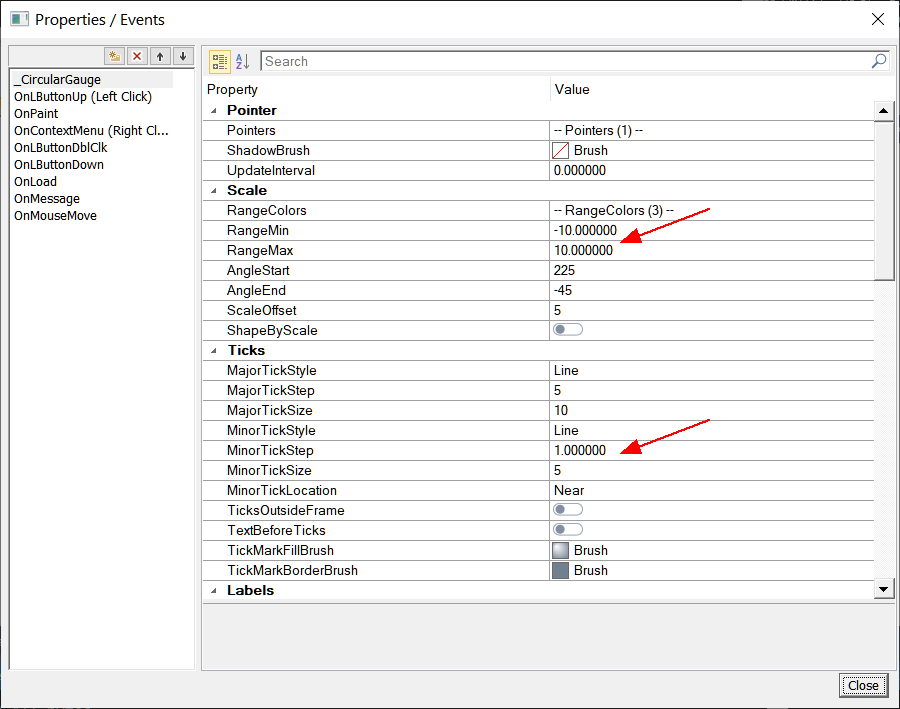This screenshot has height=709, width=900.
Task: Click the ShadowBrush property name
Action: point(268,150)
